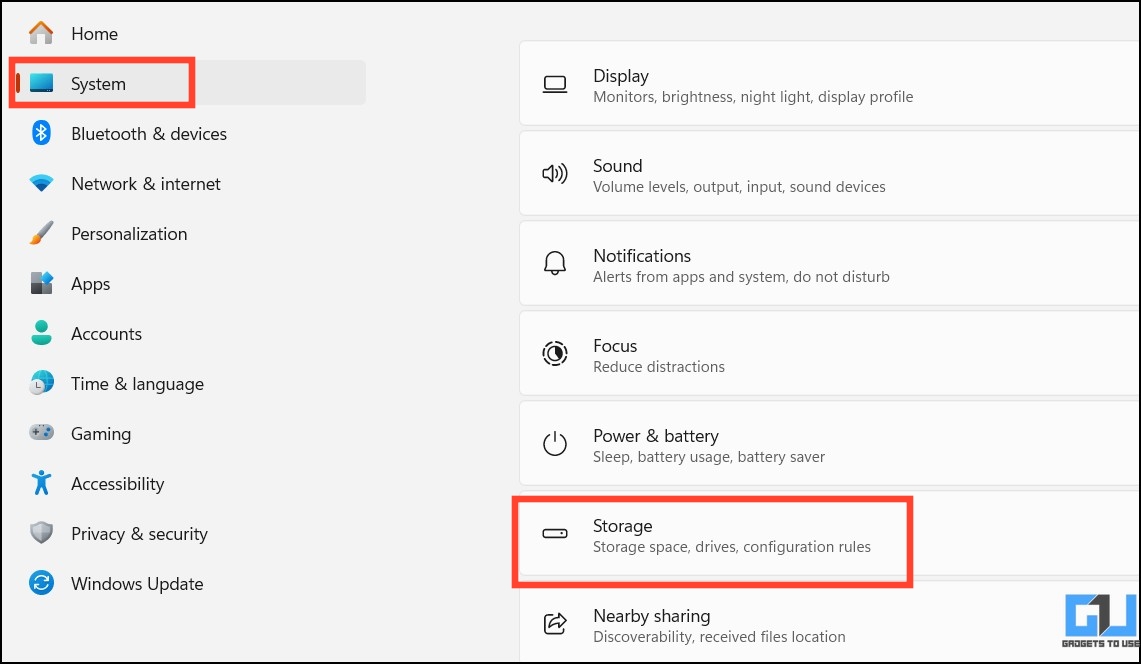This screenshot has height=664, width=1141.
Task: Click the Sound speaker icon
Action: (554, 174)
